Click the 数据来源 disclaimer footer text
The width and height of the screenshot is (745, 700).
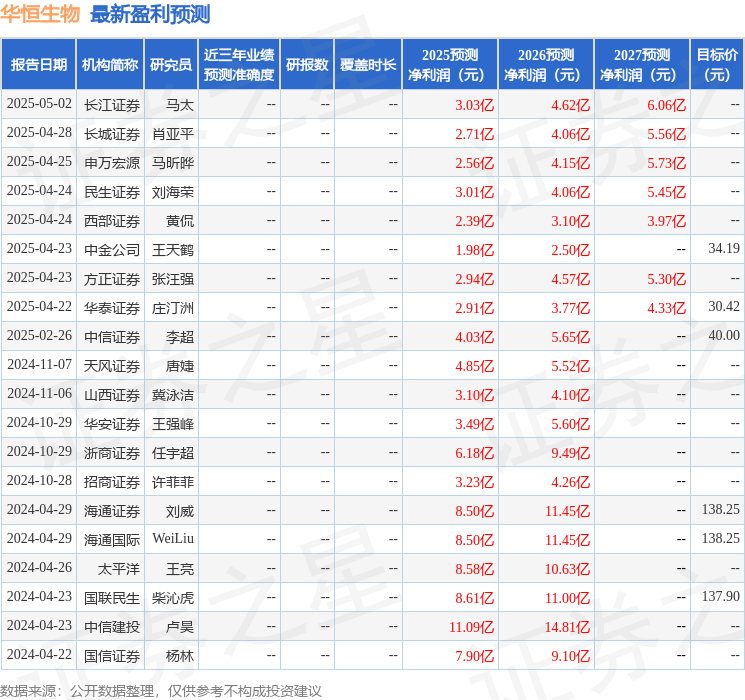(161, 690)
